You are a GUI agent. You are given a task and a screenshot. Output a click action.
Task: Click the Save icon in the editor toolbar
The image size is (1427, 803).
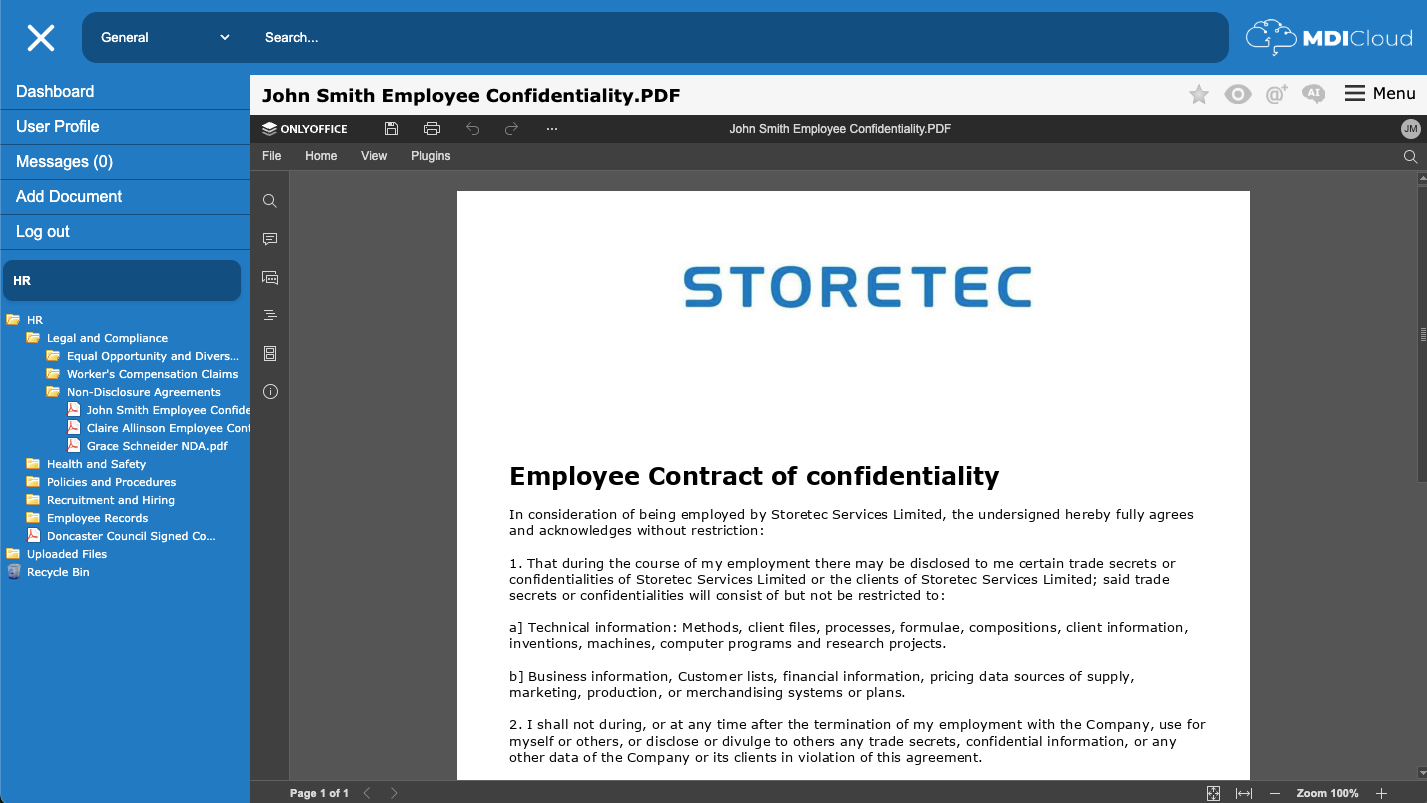point(391,128)
